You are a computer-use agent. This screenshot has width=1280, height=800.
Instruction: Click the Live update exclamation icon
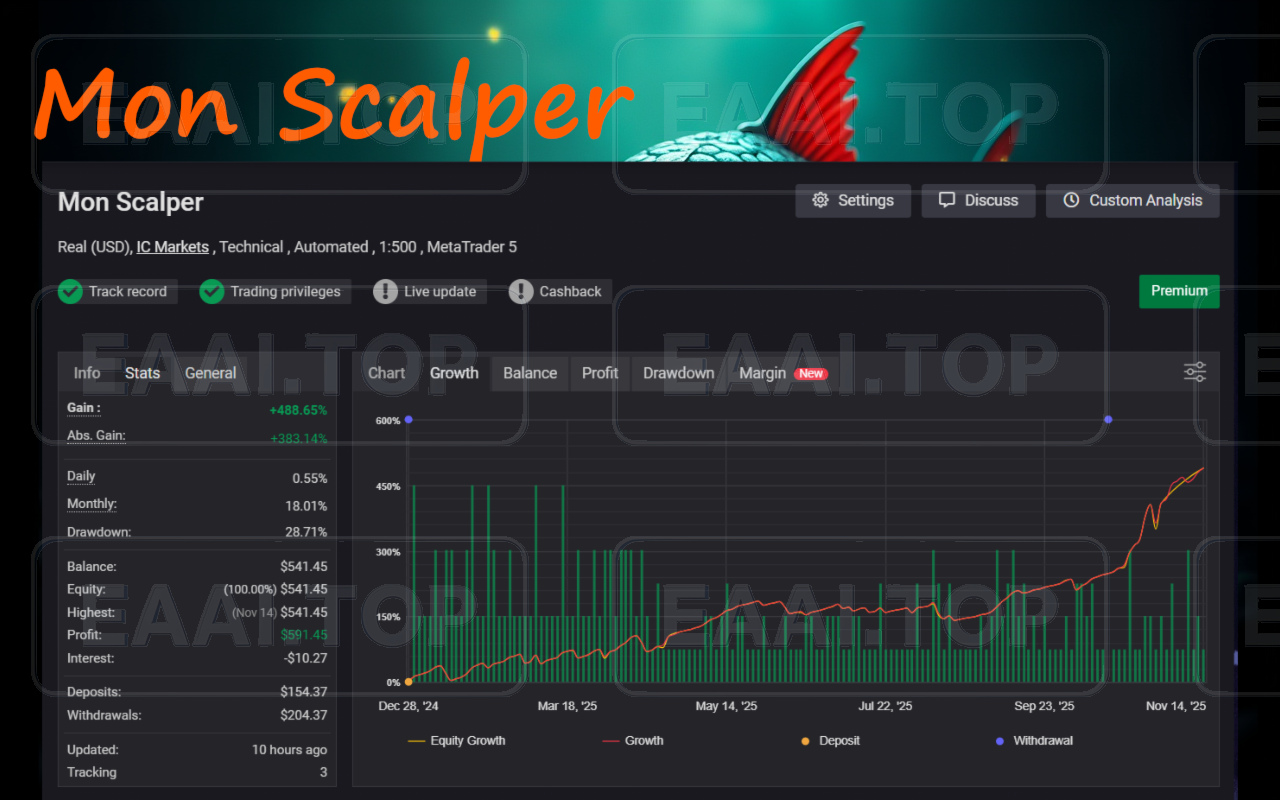(385, 291)
